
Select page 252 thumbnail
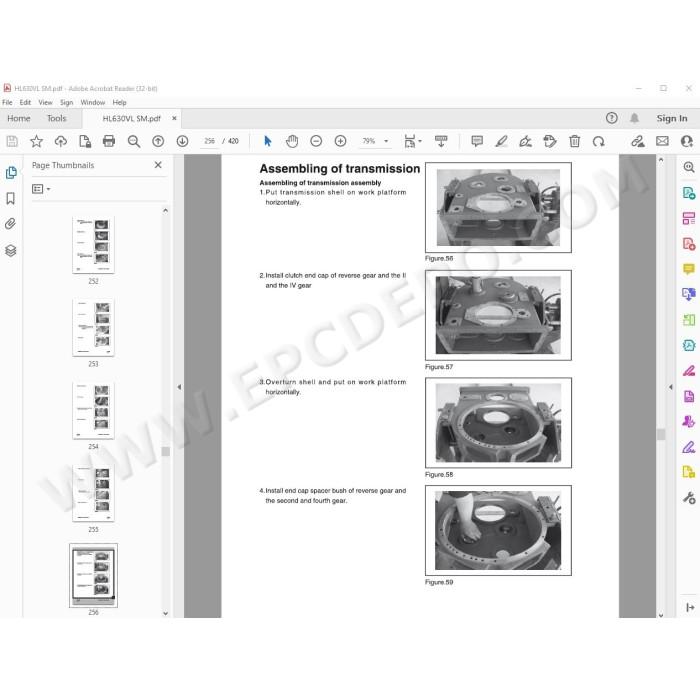(93, 245)
